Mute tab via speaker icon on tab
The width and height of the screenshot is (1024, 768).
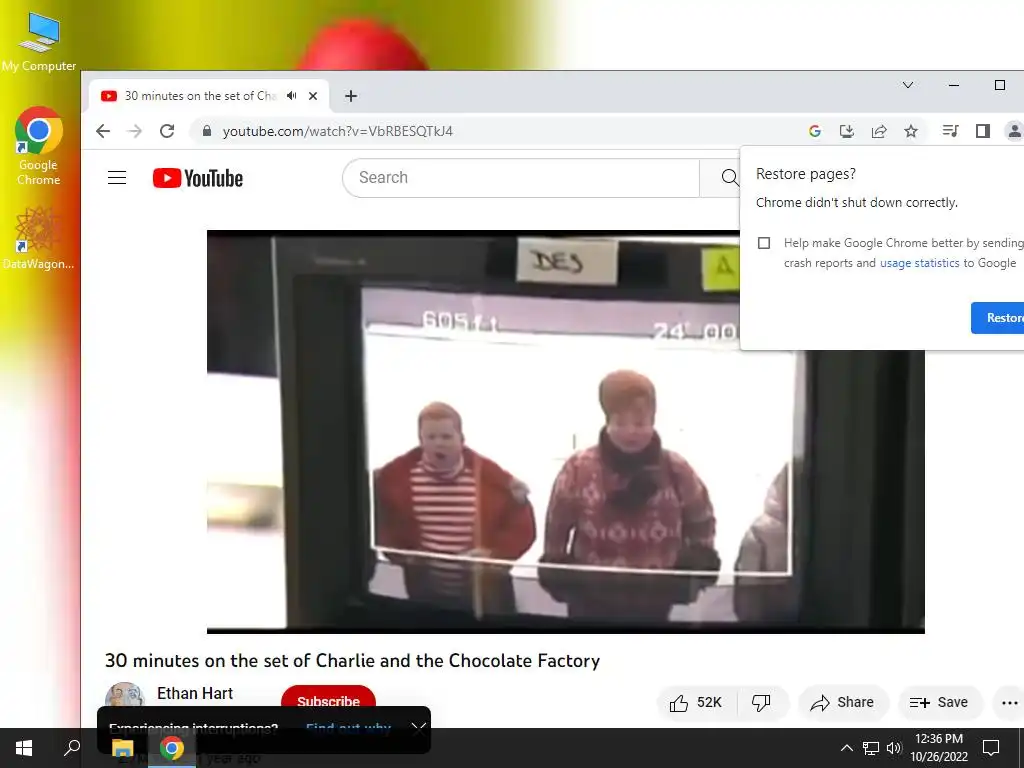[x=292, y=96]
